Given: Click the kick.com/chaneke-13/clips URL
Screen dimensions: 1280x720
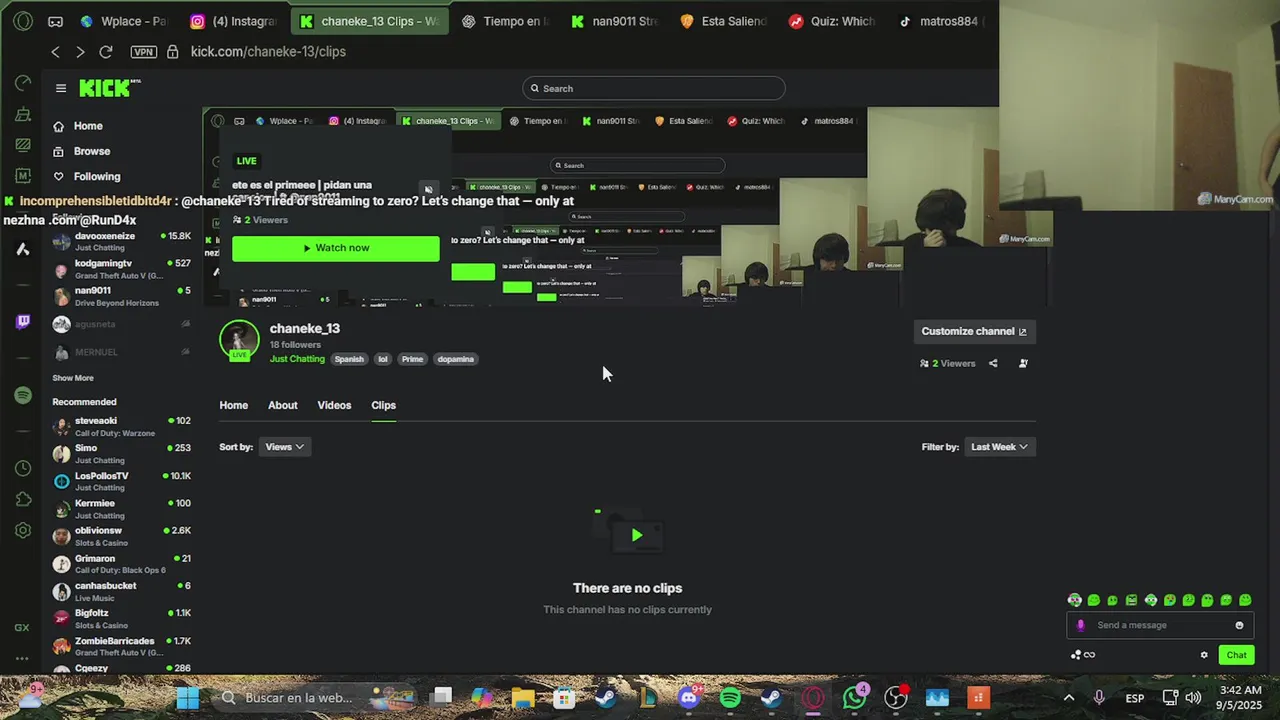Looking at the screenshot, I should [268, 51].
